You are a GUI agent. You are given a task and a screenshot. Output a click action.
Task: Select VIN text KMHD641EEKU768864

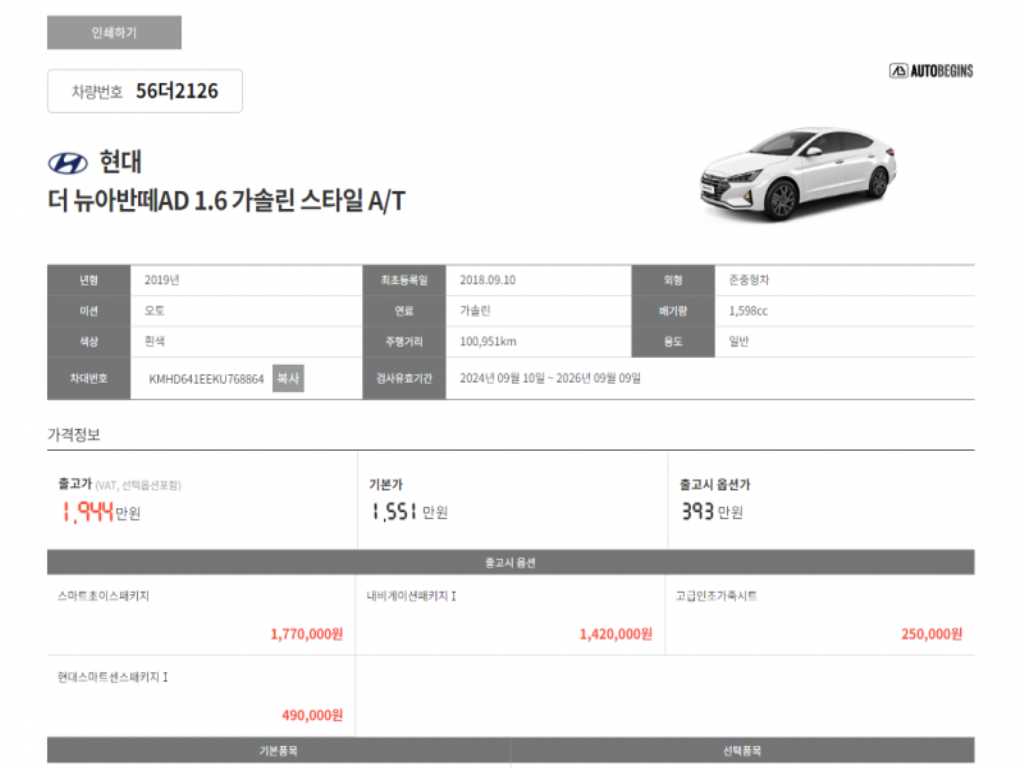[x=206, y=379]
